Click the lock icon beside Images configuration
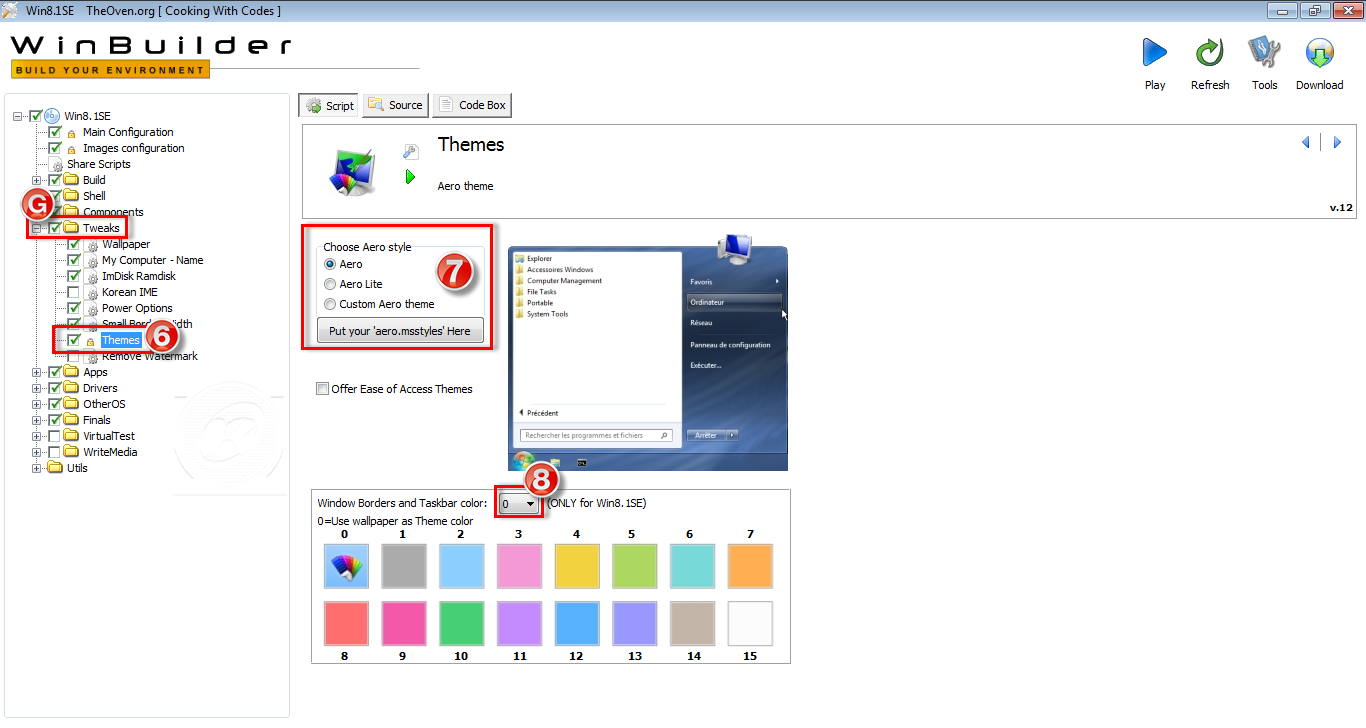The height and width of the screenshot is (728, 1366). [x=72, y=149]
